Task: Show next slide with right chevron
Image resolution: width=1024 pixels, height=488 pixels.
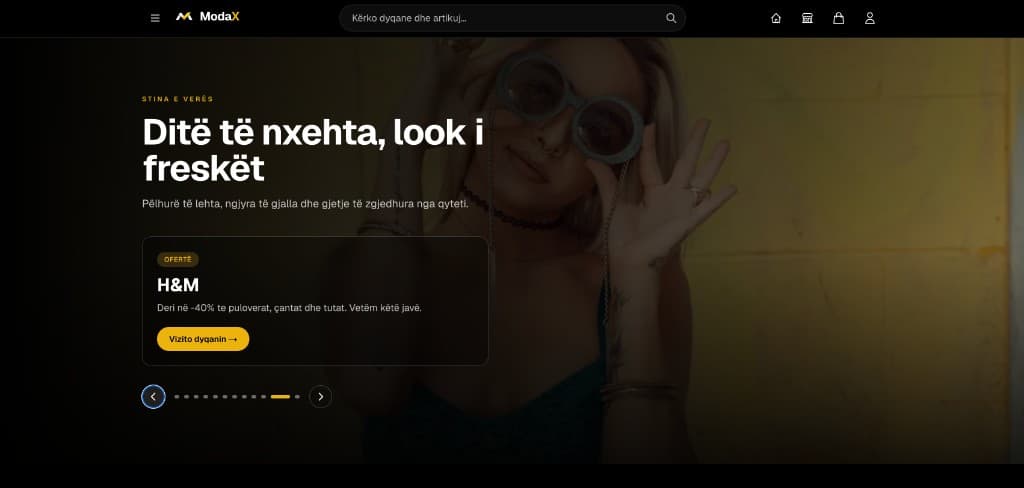Action: point(321,397)
